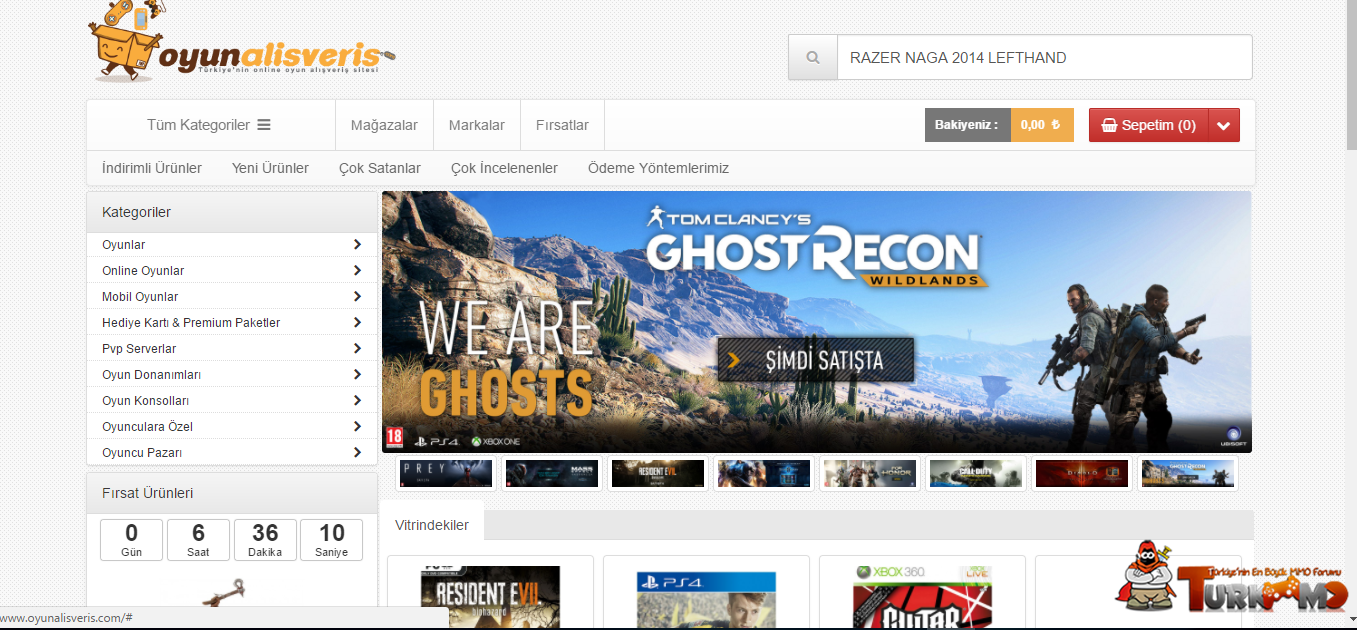
Task: Open the Xbox 360 Guitar product cover
Action: point(922,598)
